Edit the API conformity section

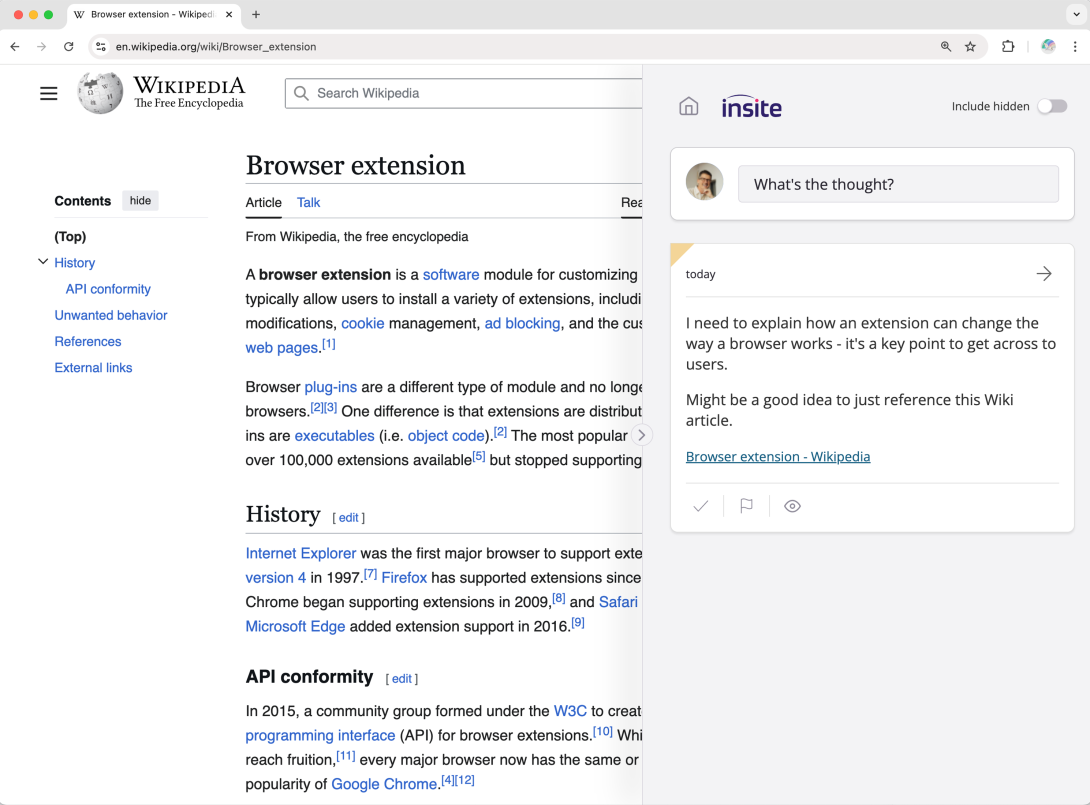402,678
